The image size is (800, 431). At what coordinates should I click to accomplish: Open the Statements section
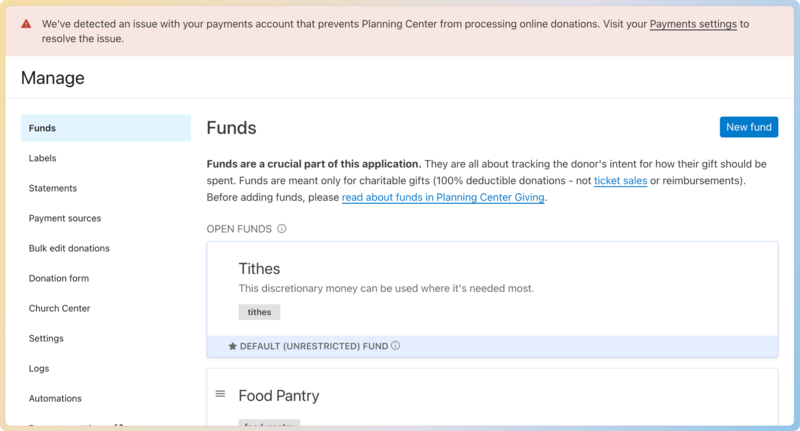tap(53, 188)
